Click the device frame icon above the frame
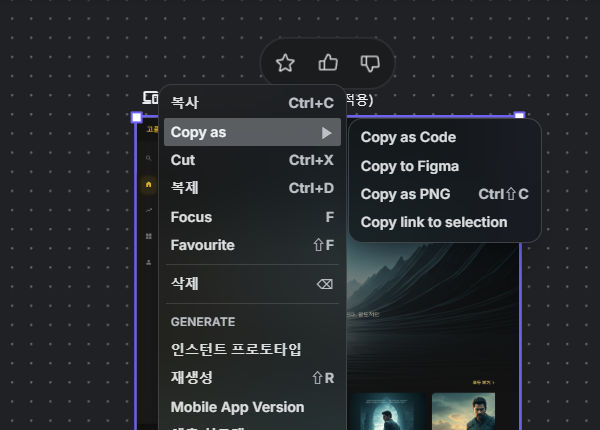The width and height of the screenshot is (600, 430). pos(152,98)
